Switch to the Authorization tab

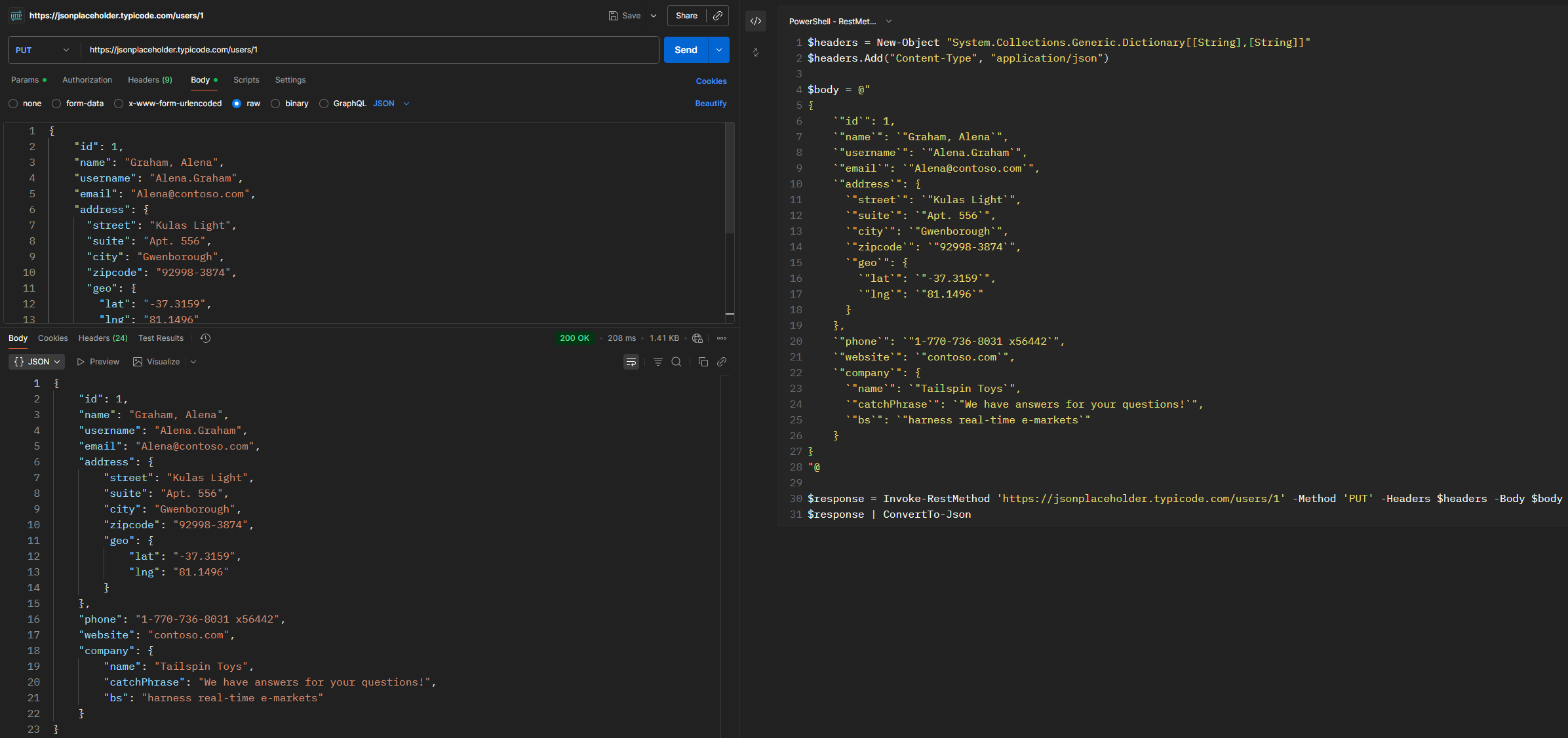(x=87, y=80)
